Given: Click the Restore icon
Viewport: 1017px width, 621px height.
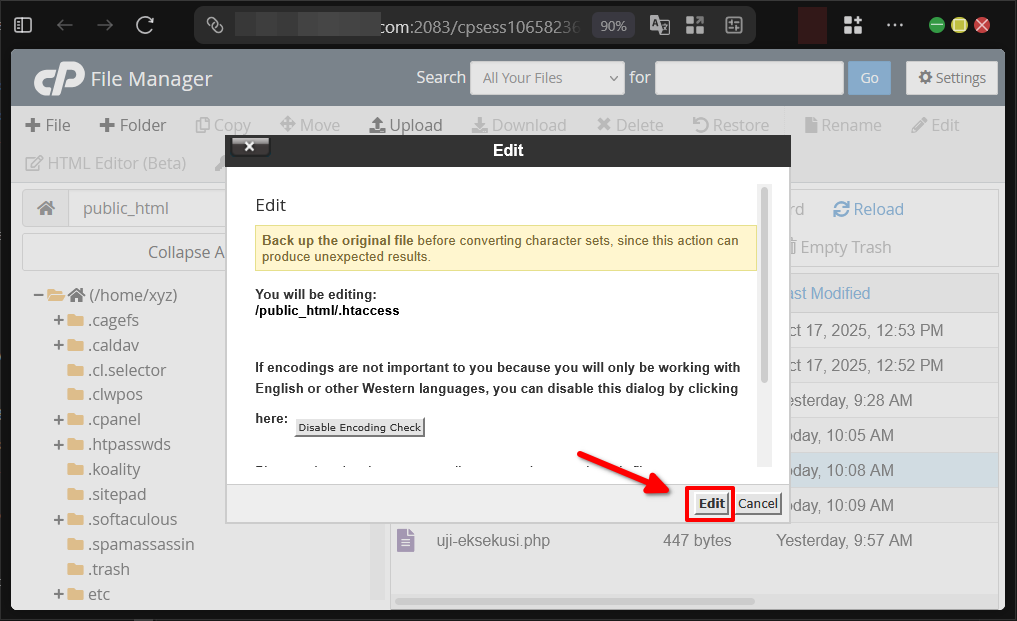Looking at the screenshot, I should click(x=731, y=124).
